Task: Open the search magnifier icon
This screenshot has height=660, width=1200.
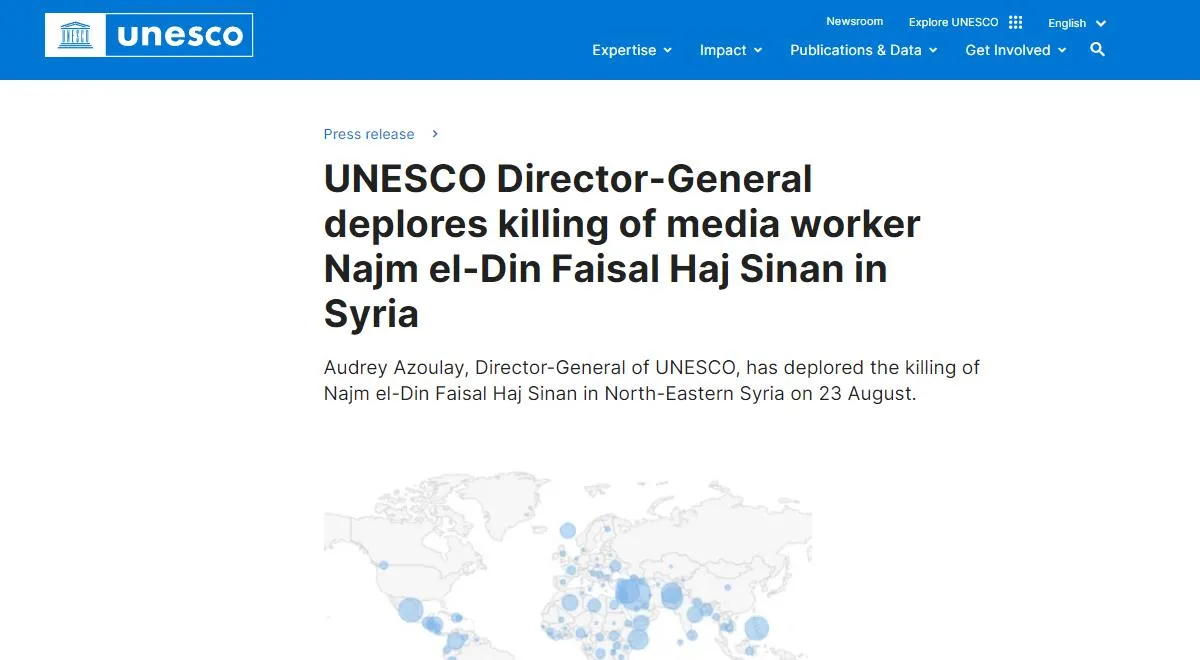Action: [1097, 49]
